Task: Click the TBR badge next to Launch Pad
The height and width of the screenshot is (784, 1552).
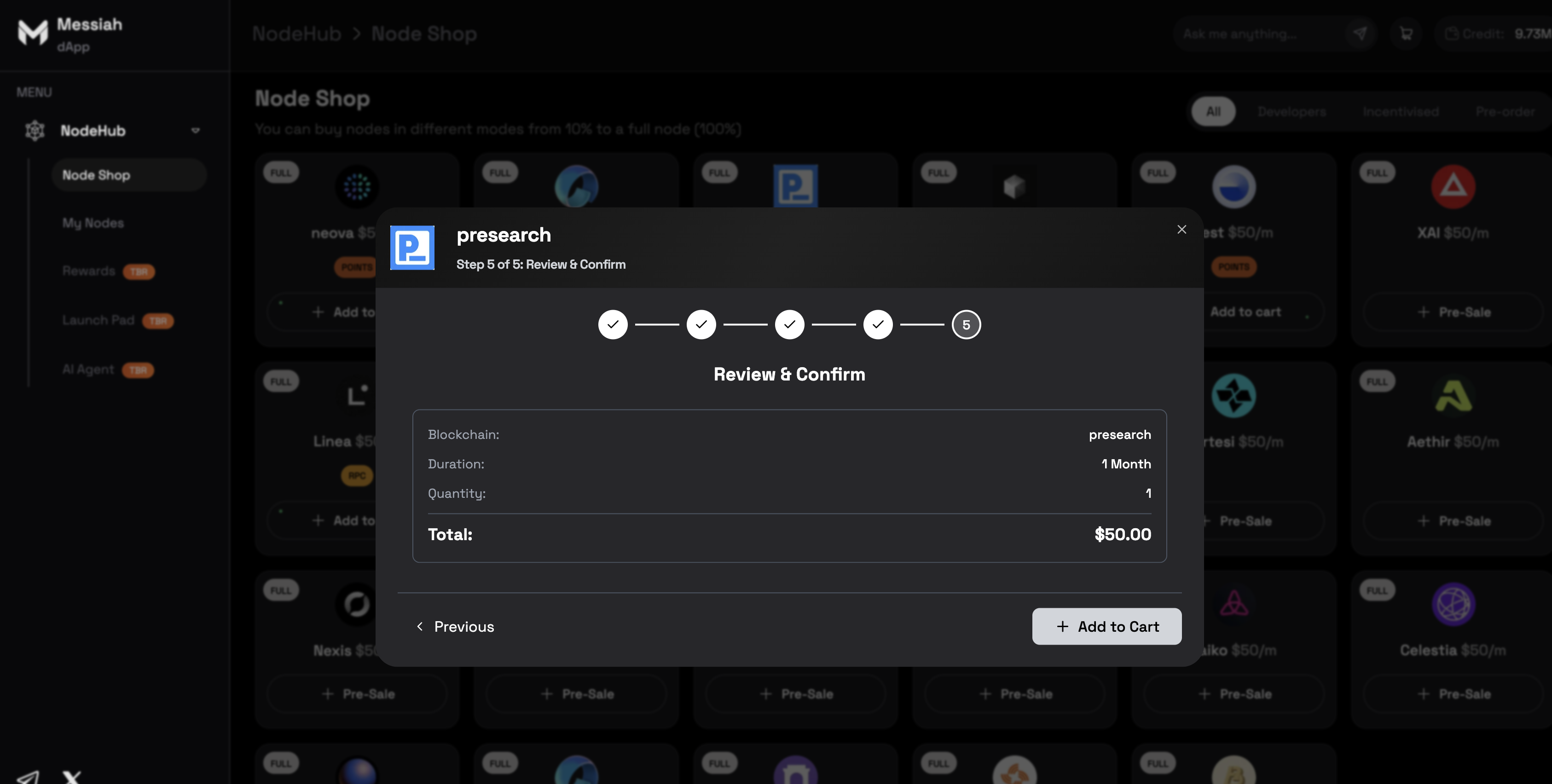Action: [158, 321]
